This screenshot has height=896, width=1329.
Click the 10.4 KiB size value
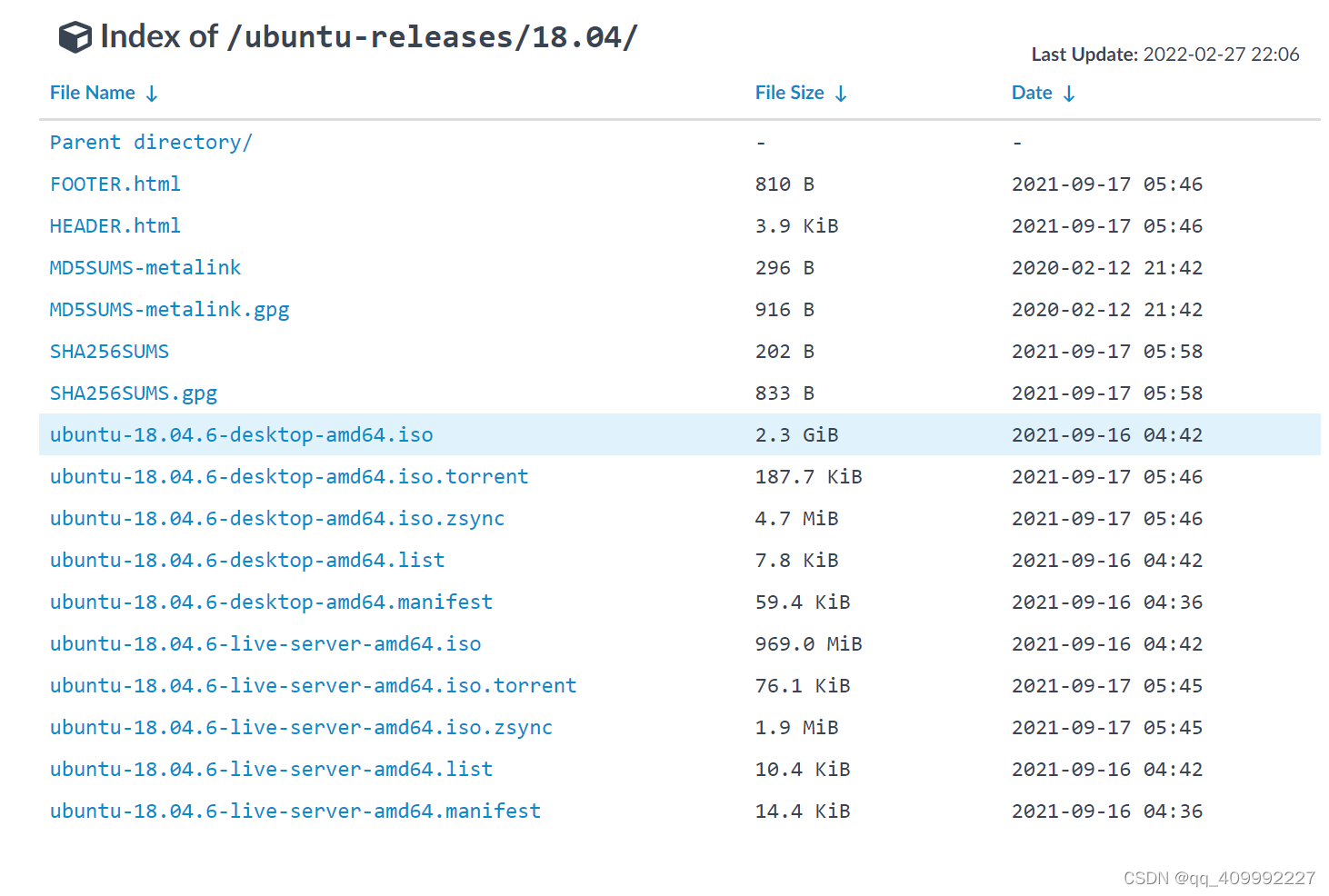point(803,770)
